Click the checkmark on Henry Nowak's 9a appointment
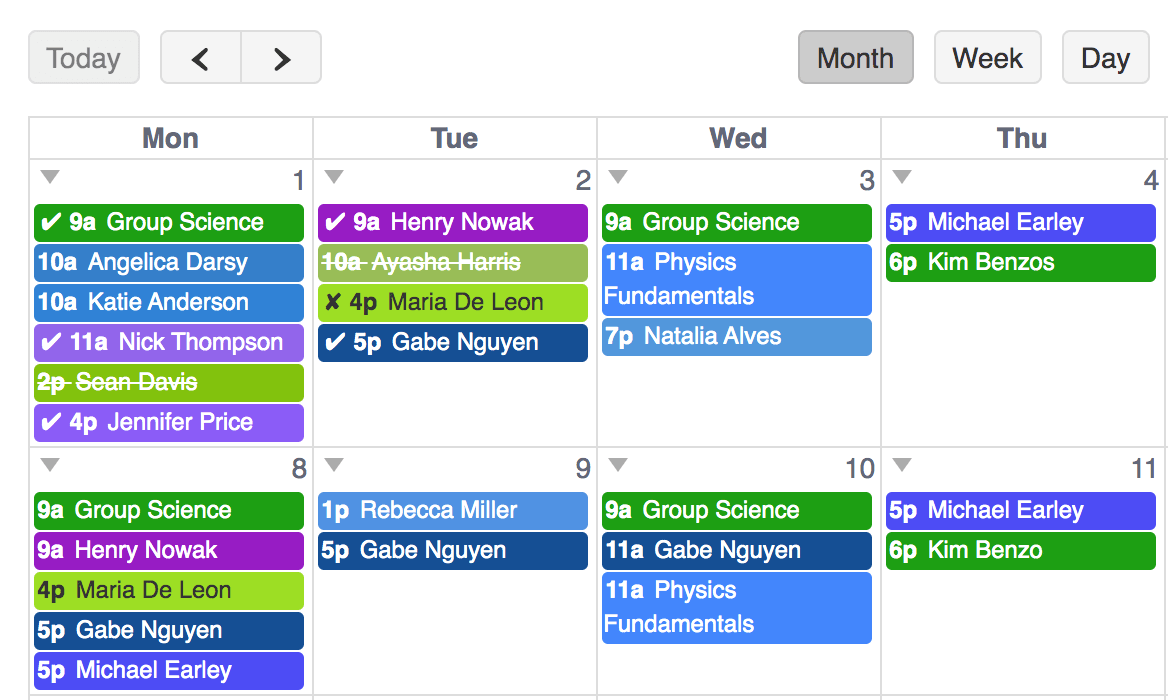Image resolution: width=1168 pixels, height=700 pixels. click(x=333, y=222)
